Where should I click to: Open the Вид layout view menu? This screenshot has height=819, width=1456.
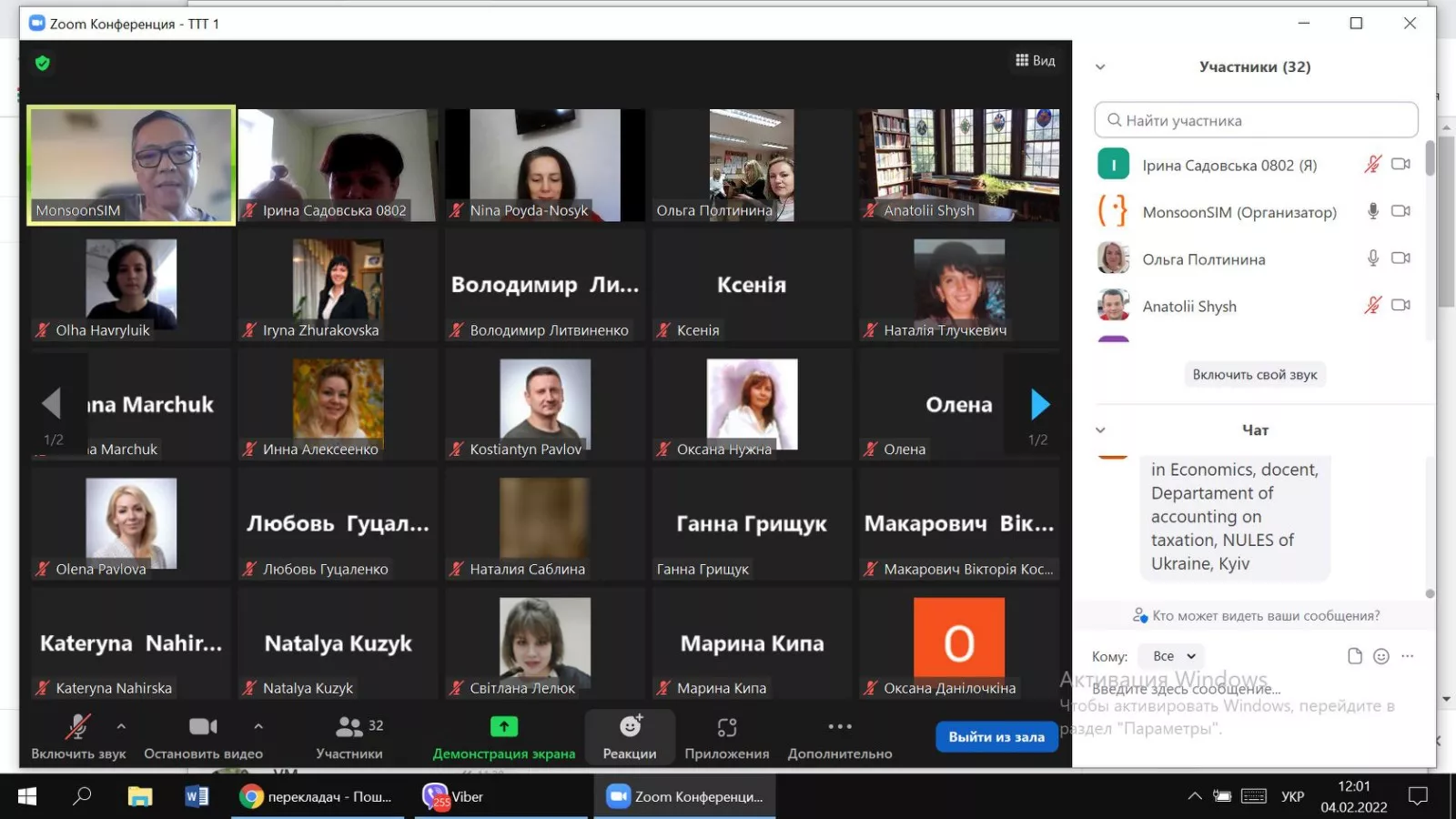1035,60
